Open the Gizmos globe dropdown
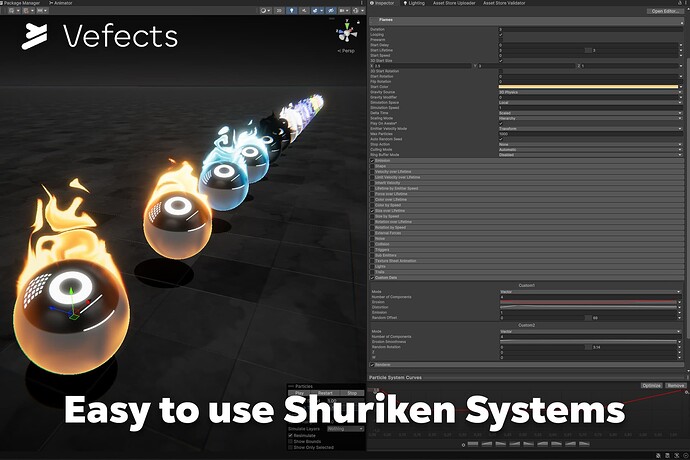 (x=357, y=10)
